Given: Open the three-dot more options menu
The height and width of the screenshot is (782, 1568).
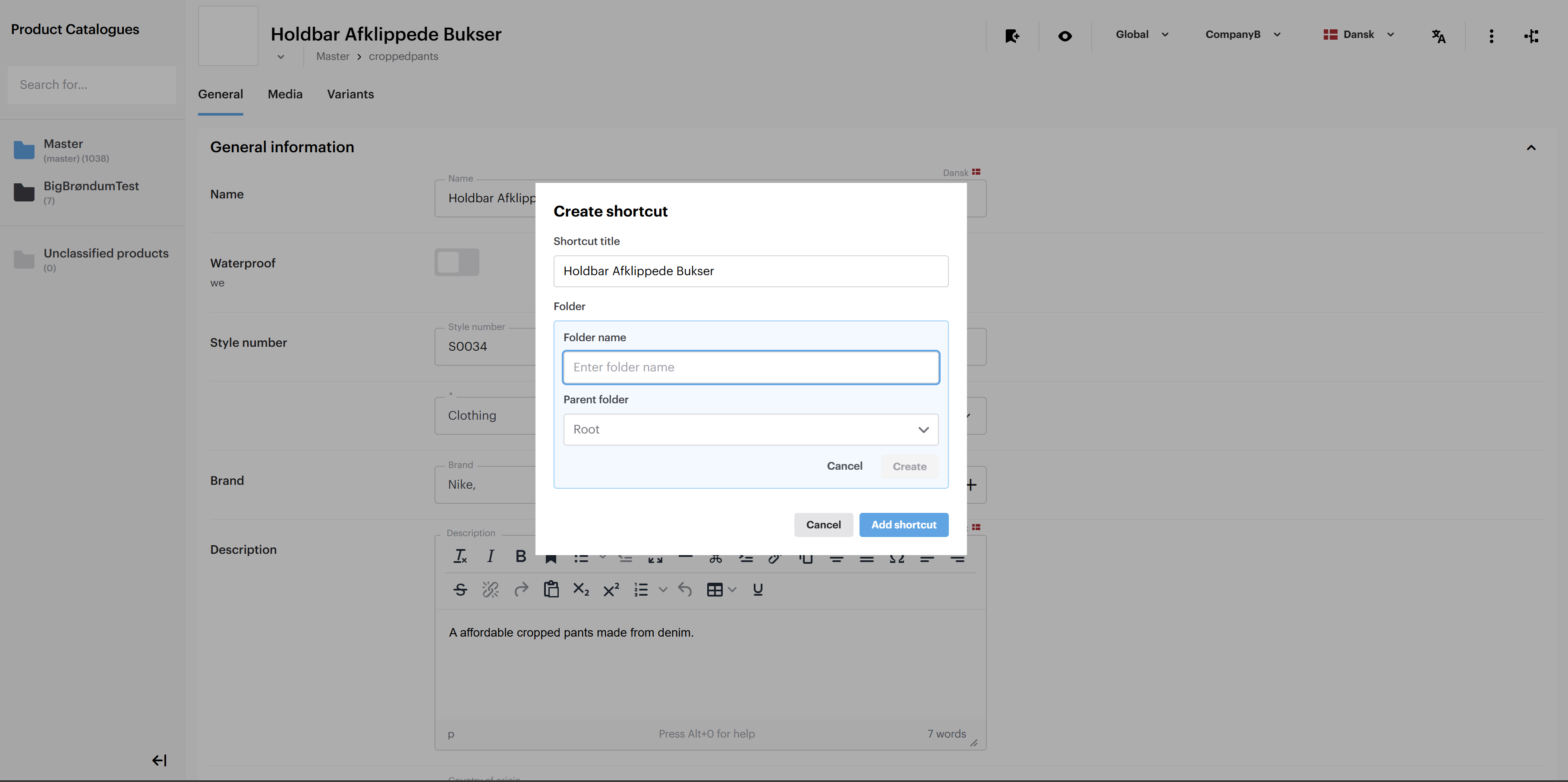Looking at the screenshot, I should coord(1491,36).
